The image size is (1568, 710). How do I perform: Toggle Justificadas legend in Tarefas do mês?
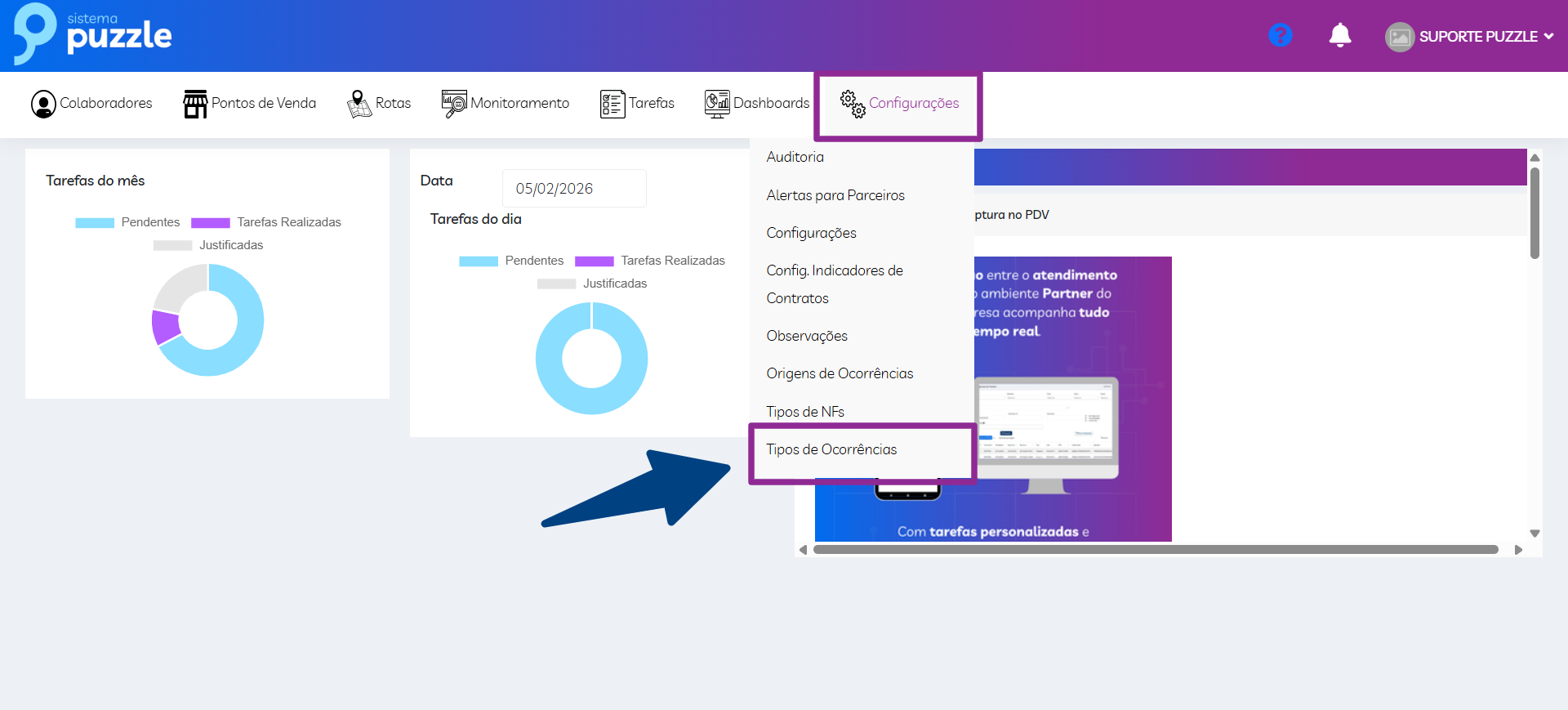pyautogui.click(x=208, y=245)
